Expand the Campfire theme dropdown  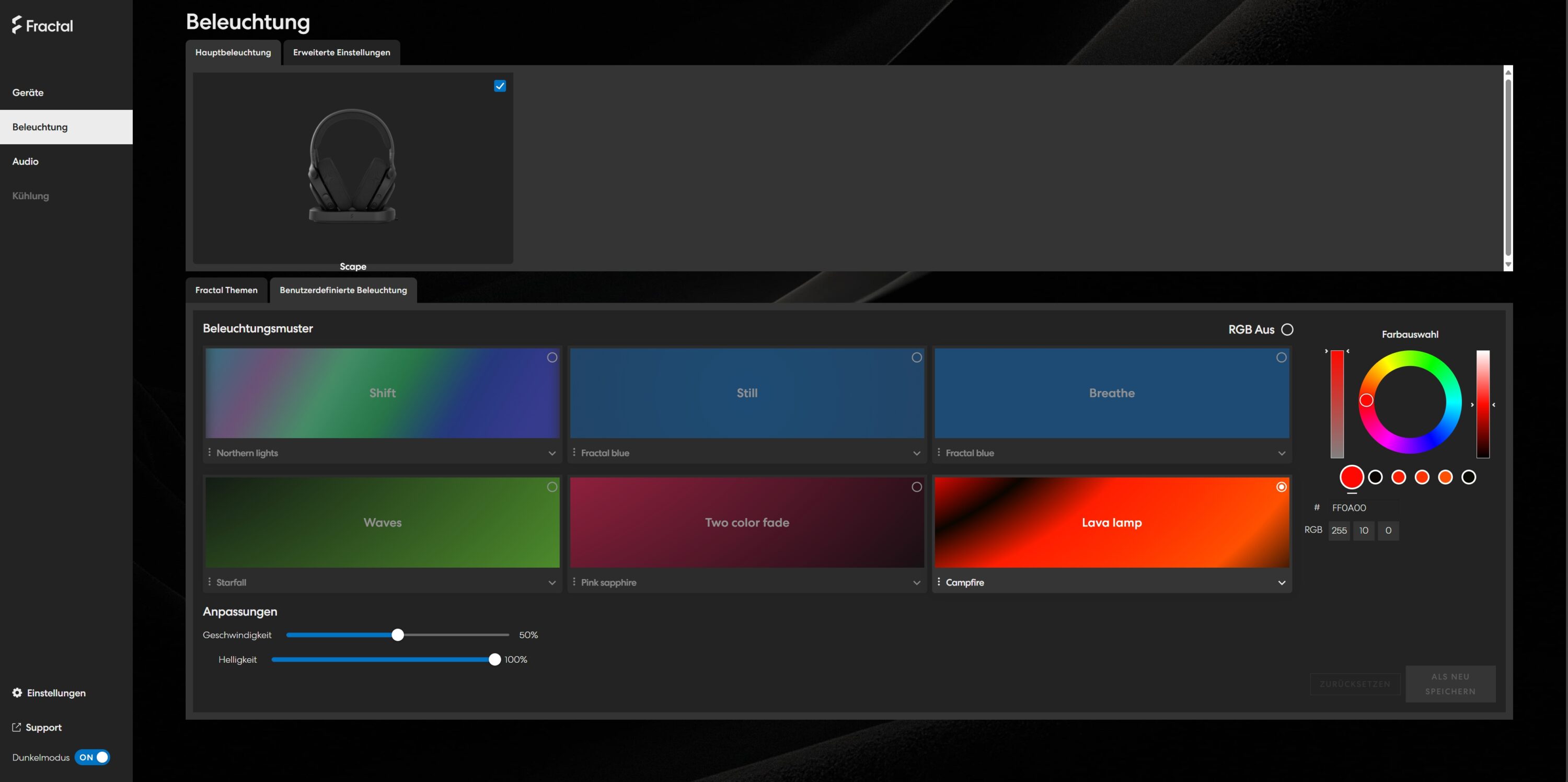click(1281, 582)
